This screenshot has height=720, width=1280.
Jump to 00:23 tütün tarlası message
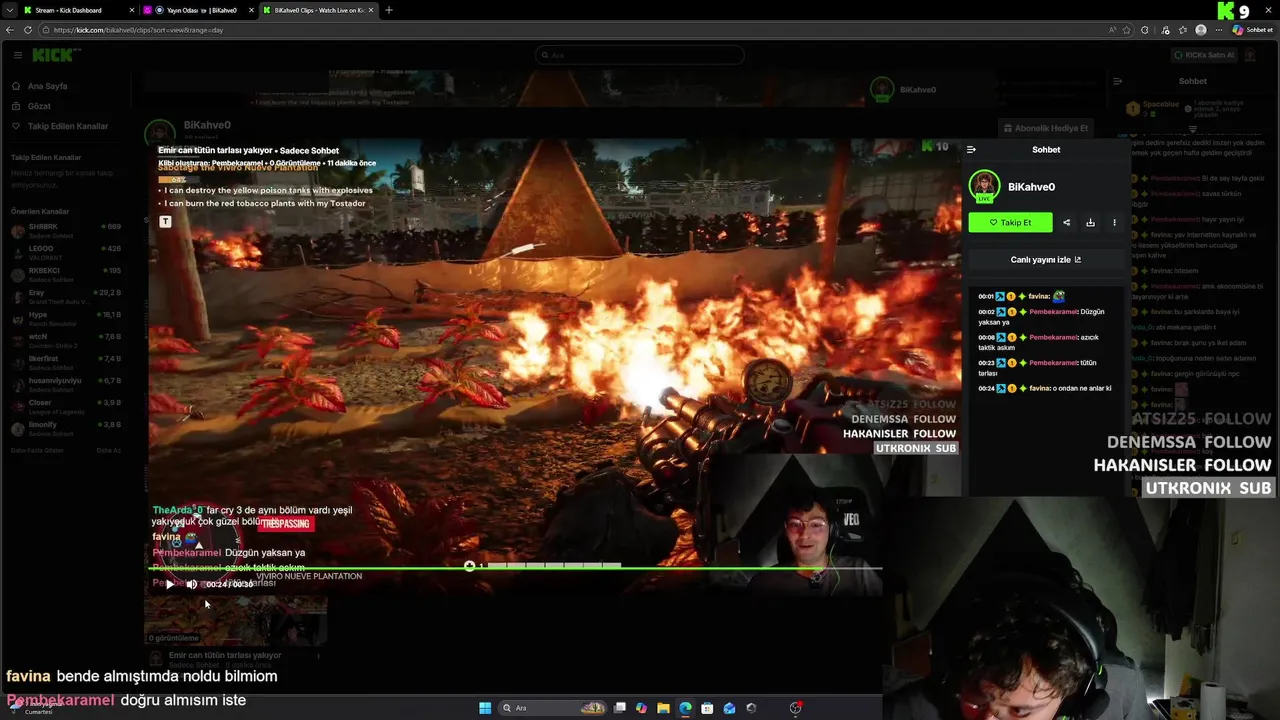pyautogui.click(x=1046, y=368)
